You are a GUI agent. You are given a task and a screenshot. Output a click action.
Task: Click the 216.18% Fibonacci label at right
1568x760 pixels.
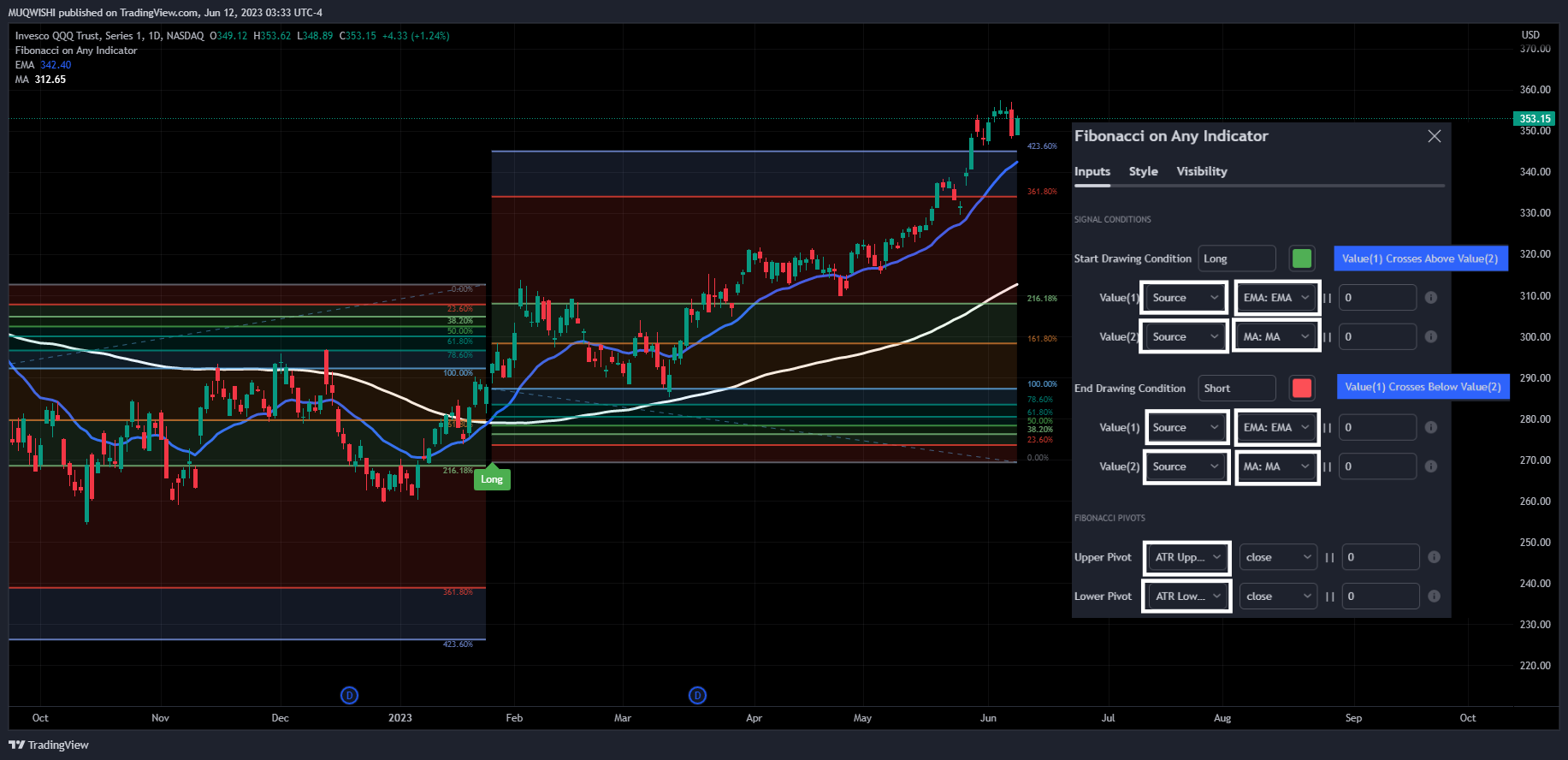click(x=1042, y=299)
